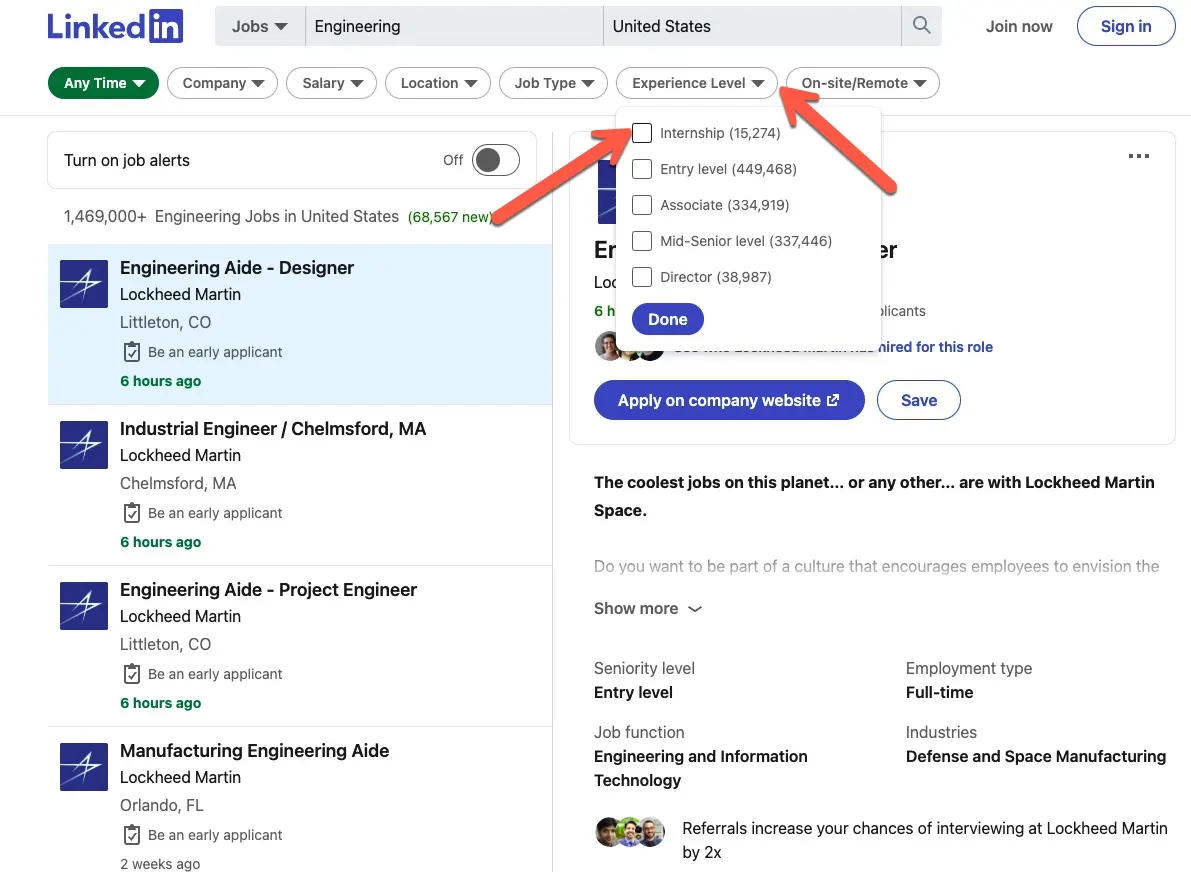The image size is (1191, 872).
Task: Expand job description with Show more
Action: [x=648, y=608]
